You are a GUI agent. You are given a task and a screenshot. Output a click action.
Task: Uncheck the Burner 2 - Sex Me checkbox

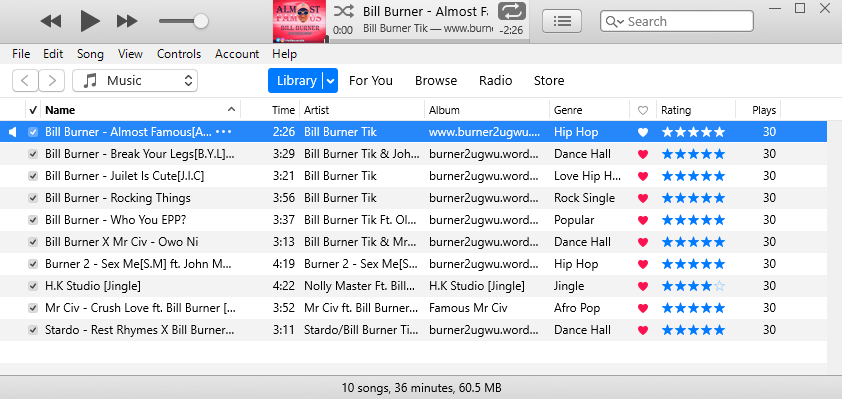click(x=33, y=264)
